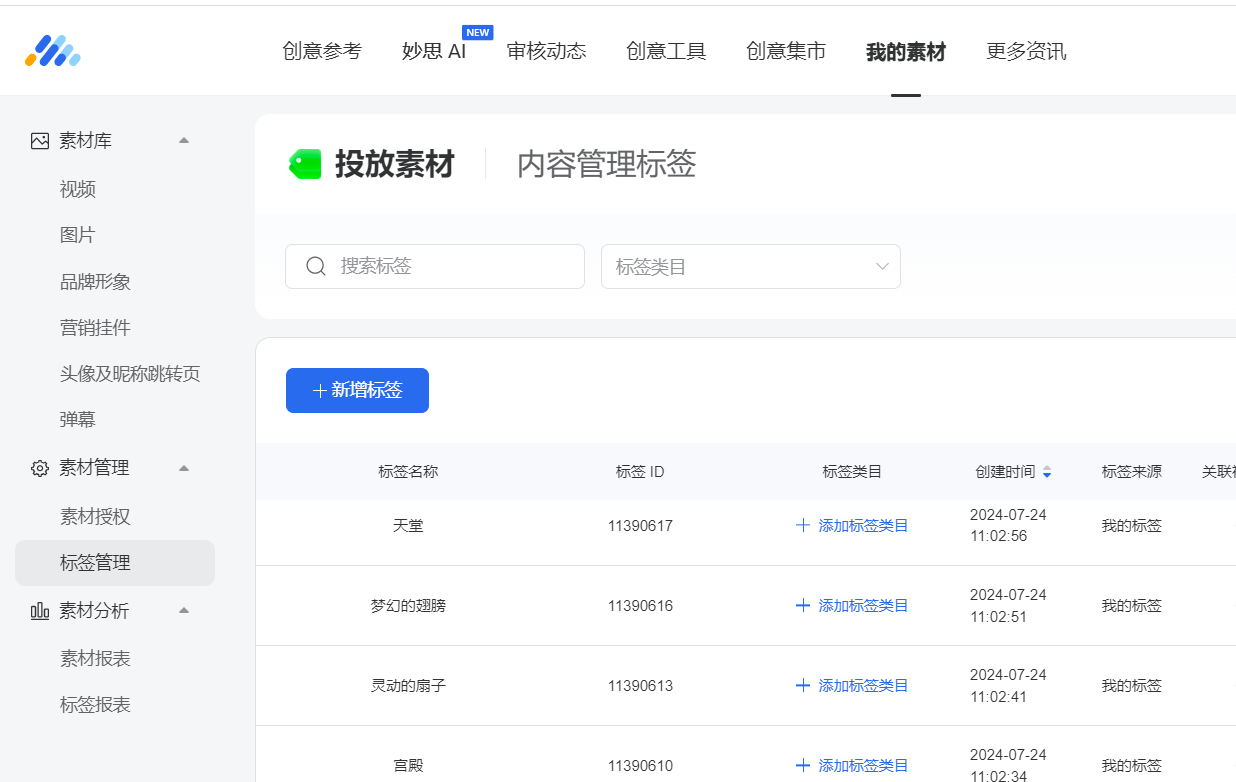
Task: Open the 妙思 AI navigation tab
Action: 434,51
